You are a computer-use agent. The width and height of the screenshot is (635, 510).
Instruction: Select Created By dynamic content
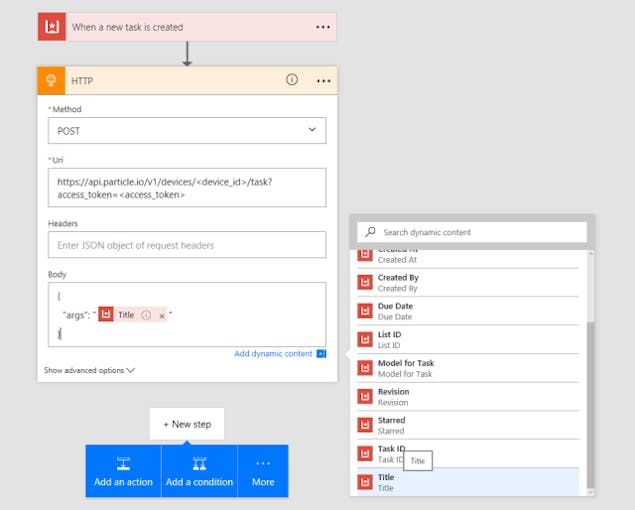pyautogui.click(x=468, y=282)
